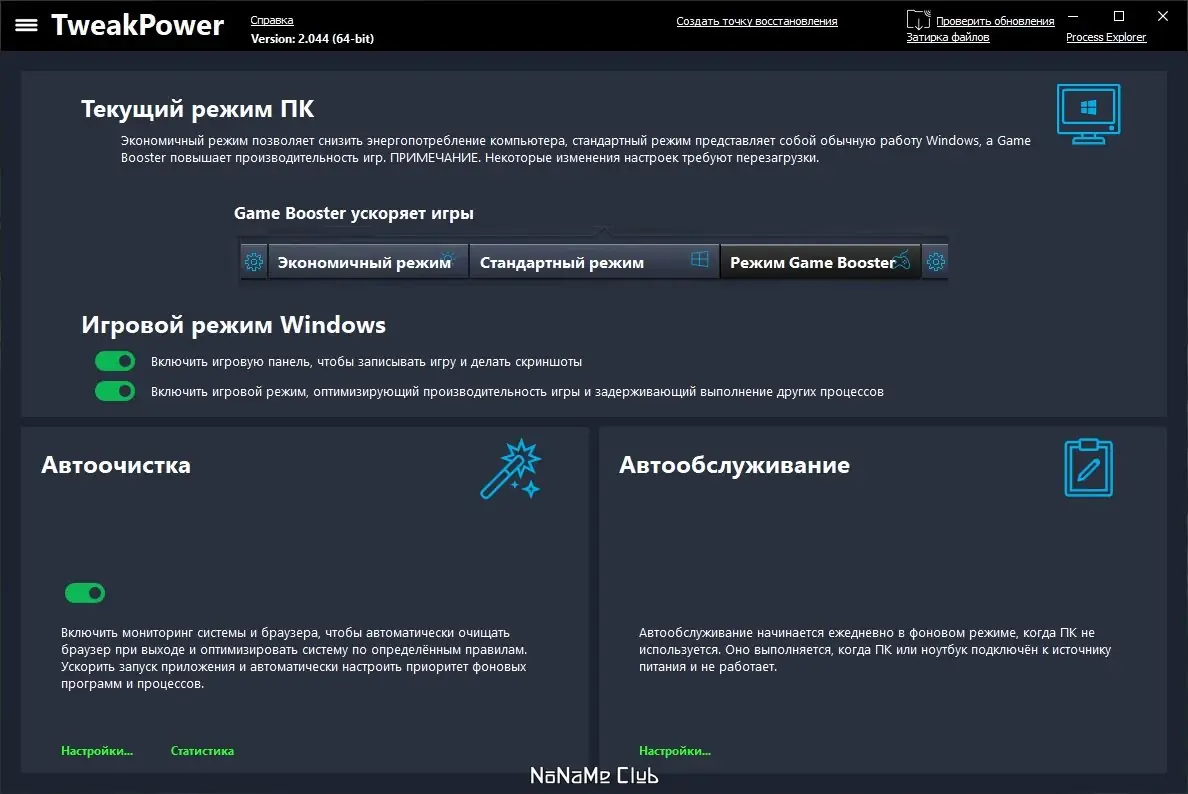Open Автоочистка Настройки link
The image size is (1188, 794).
[97, 751]
